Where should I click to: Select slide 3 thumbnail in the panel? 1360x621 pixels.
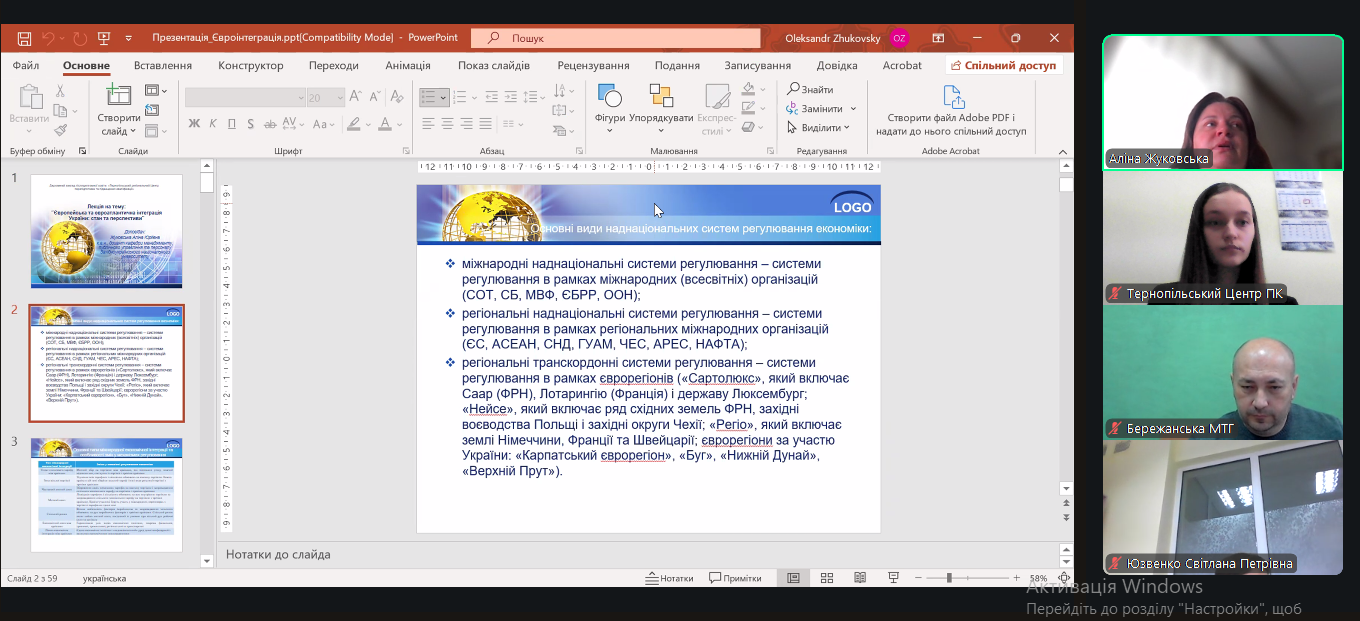click(106, 494)
